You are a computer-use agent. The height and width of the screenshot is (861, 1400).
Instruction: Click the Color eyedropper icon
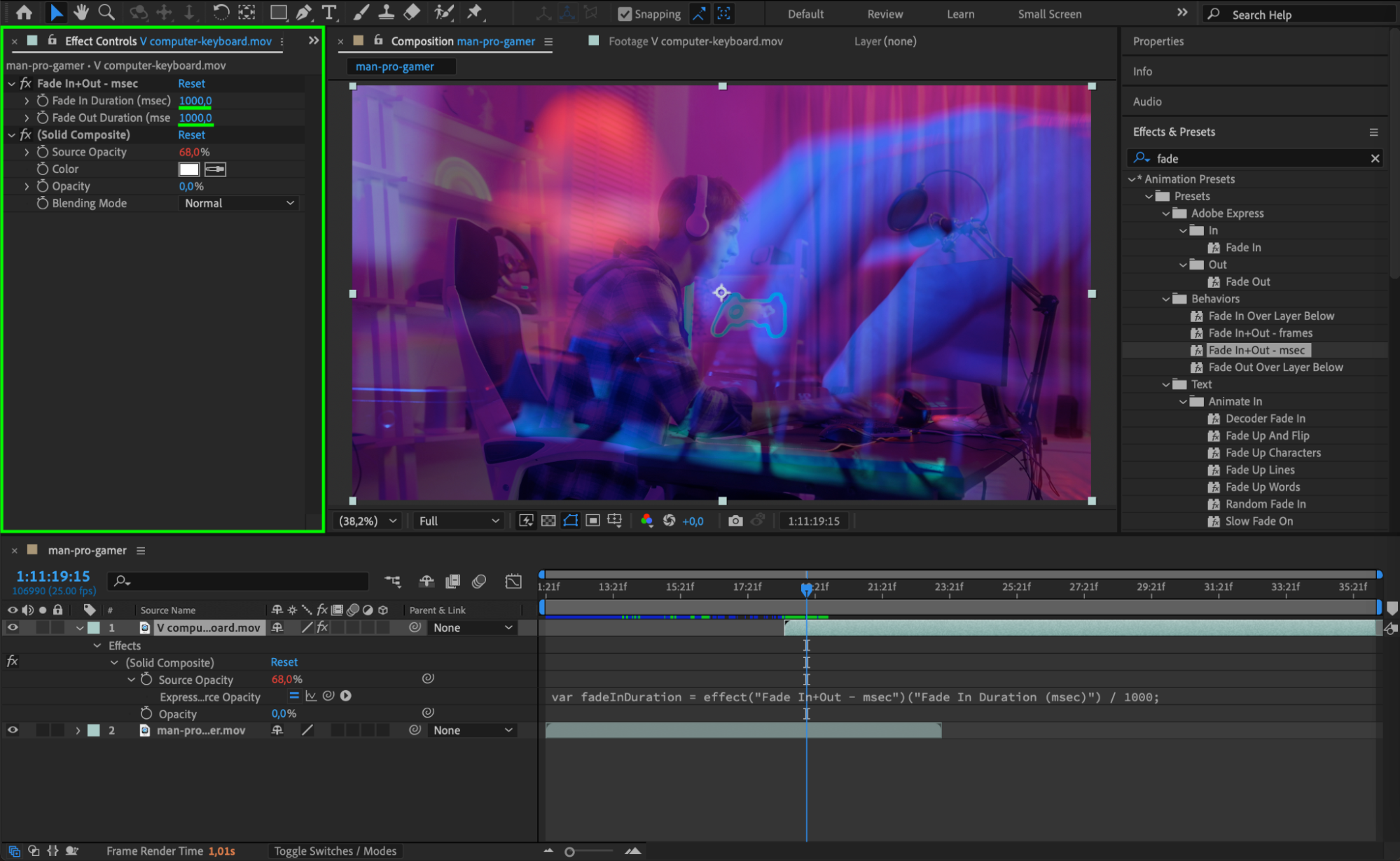click(215, 169)
